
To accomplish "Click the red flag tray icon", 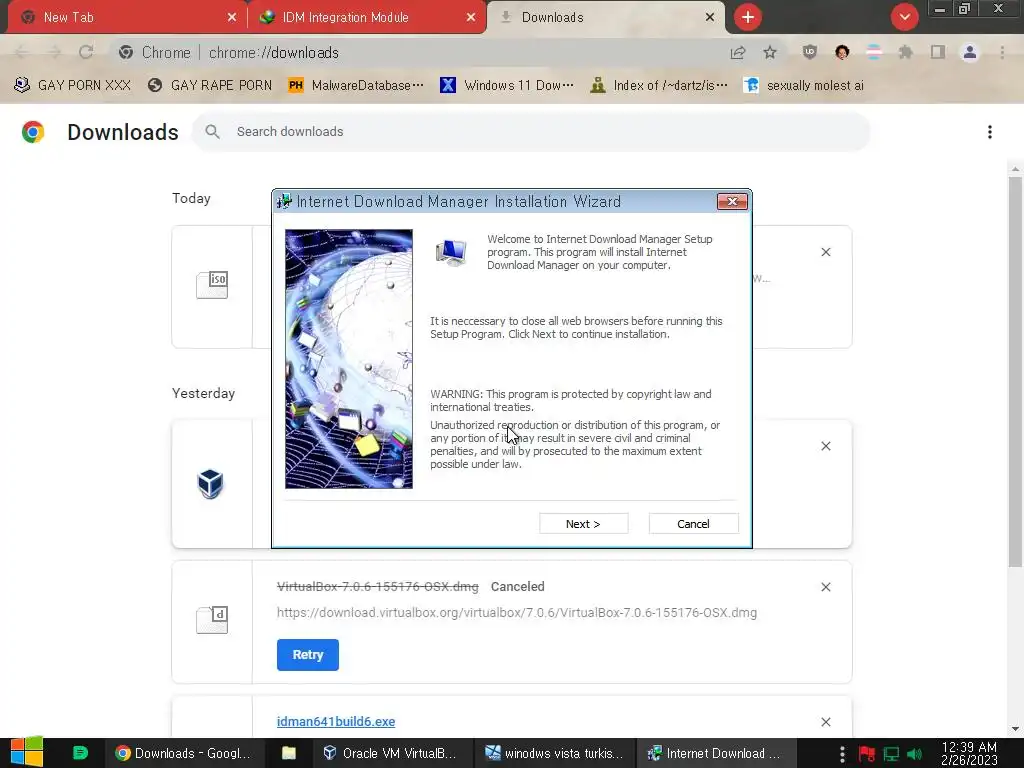I will click(867, 754).
